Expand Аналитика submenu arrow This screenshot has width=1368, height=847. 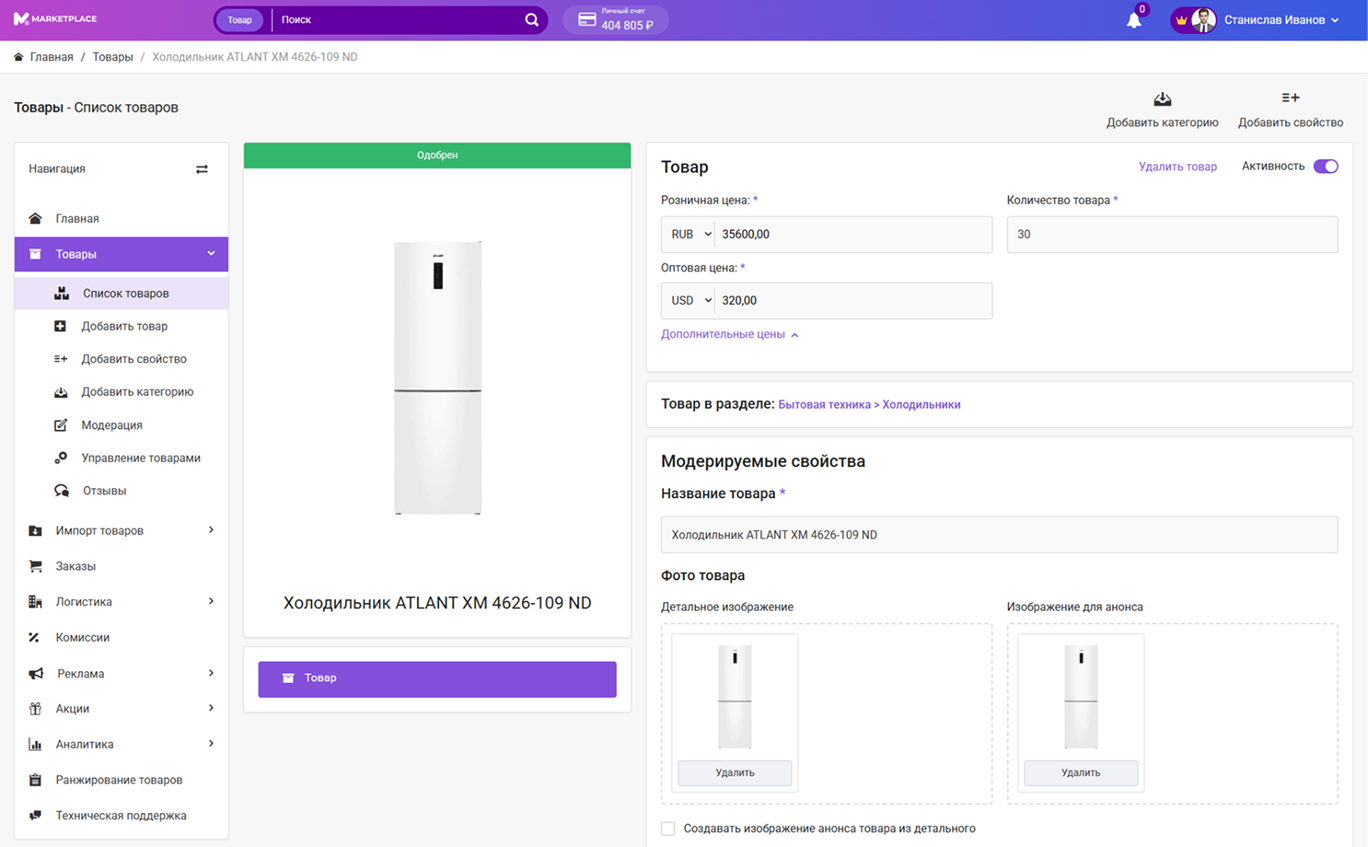211,743
